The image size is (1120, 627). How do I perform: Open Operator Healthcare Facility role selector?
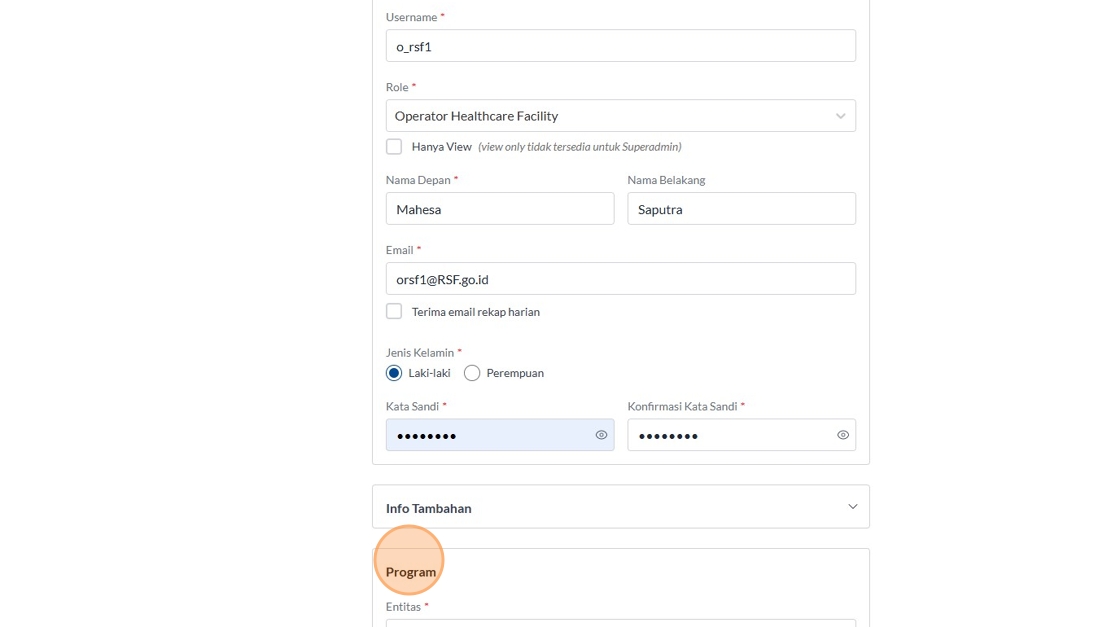tap(610, 116)
